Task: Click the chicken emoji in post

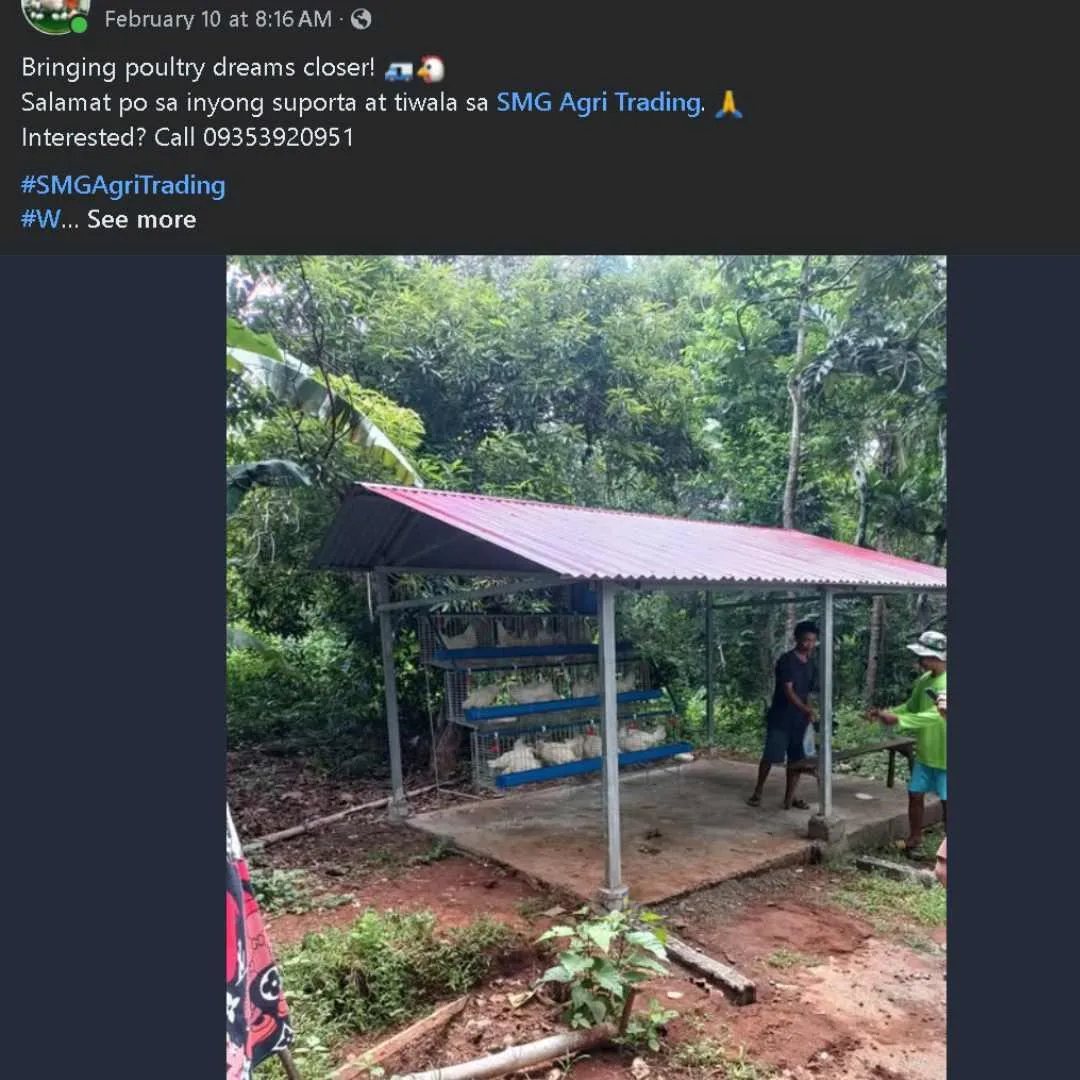Action: [431, 69]
